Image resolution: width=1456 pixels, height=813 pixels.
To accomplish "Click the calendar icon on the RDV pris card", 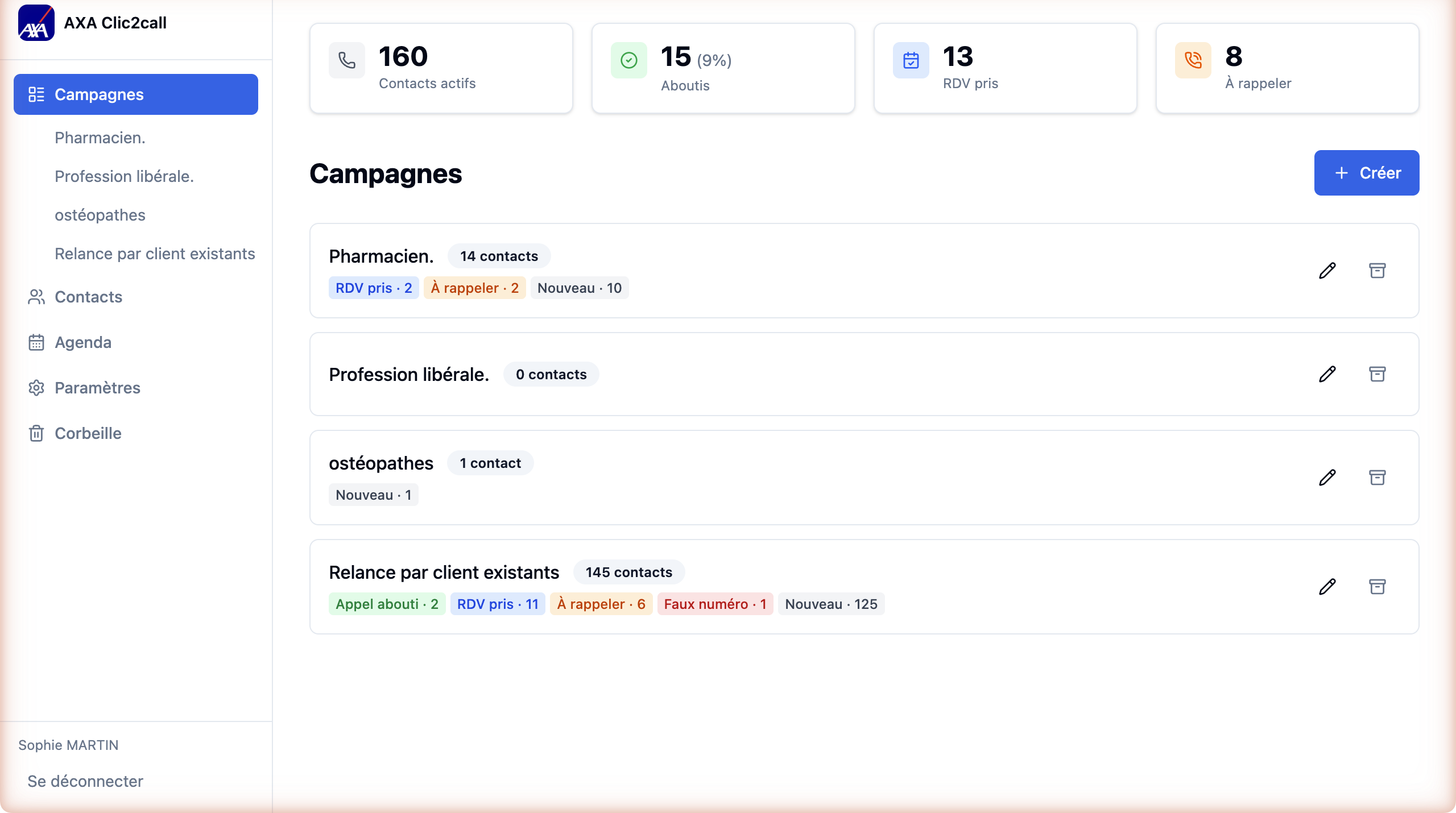I will (911, 61).
